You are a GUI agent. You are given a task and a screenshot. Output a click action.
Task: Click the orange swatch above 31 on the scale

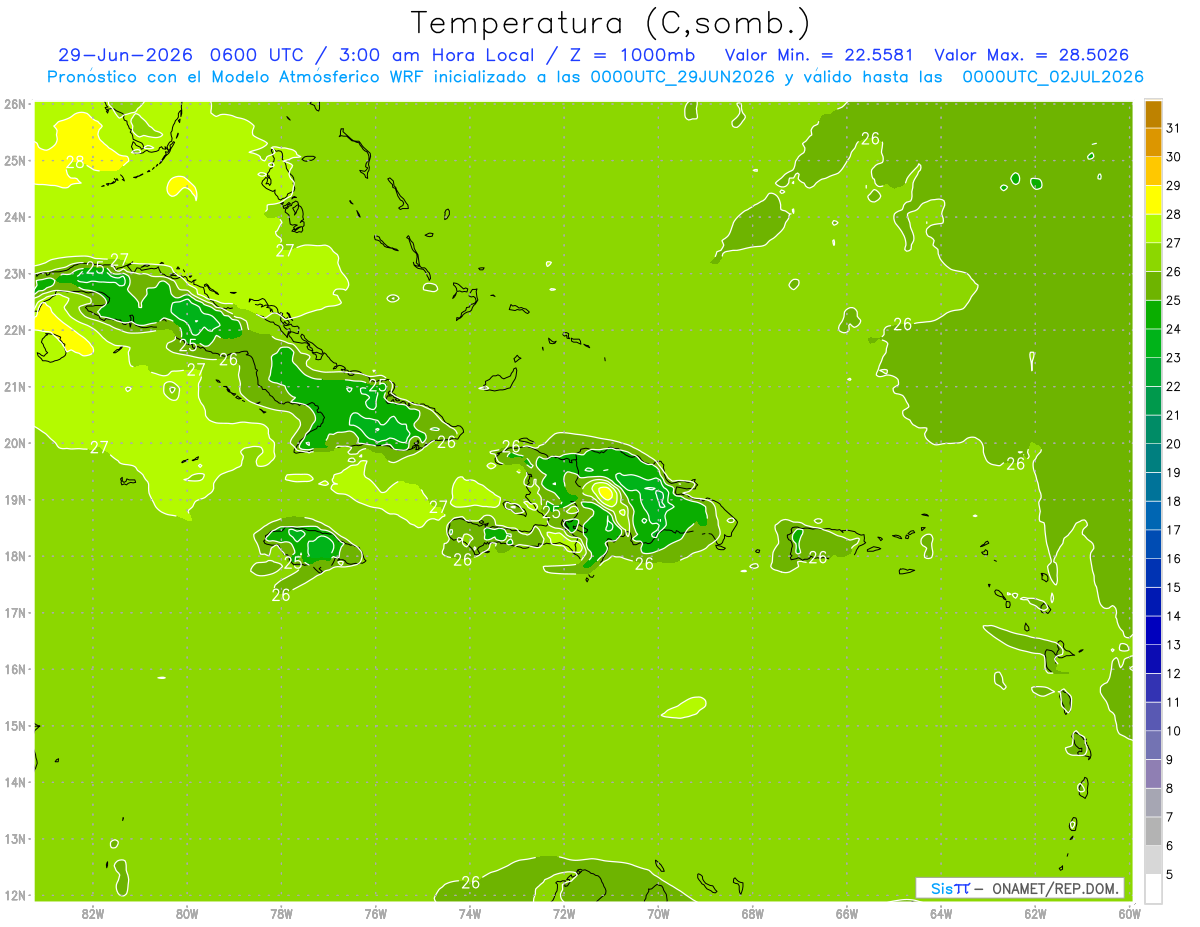[x=1153, y=115]
